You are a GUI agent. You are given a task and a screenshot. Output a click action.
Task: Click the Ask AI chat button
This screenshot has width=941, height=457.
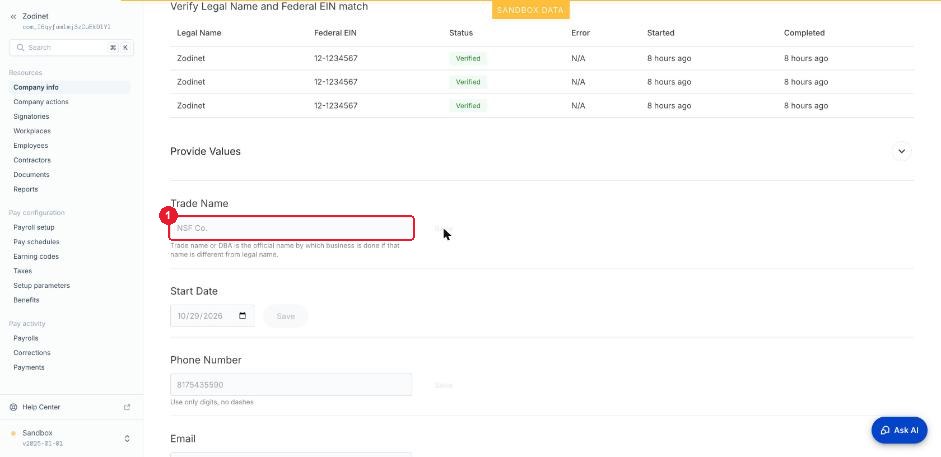tap(899, 430)
